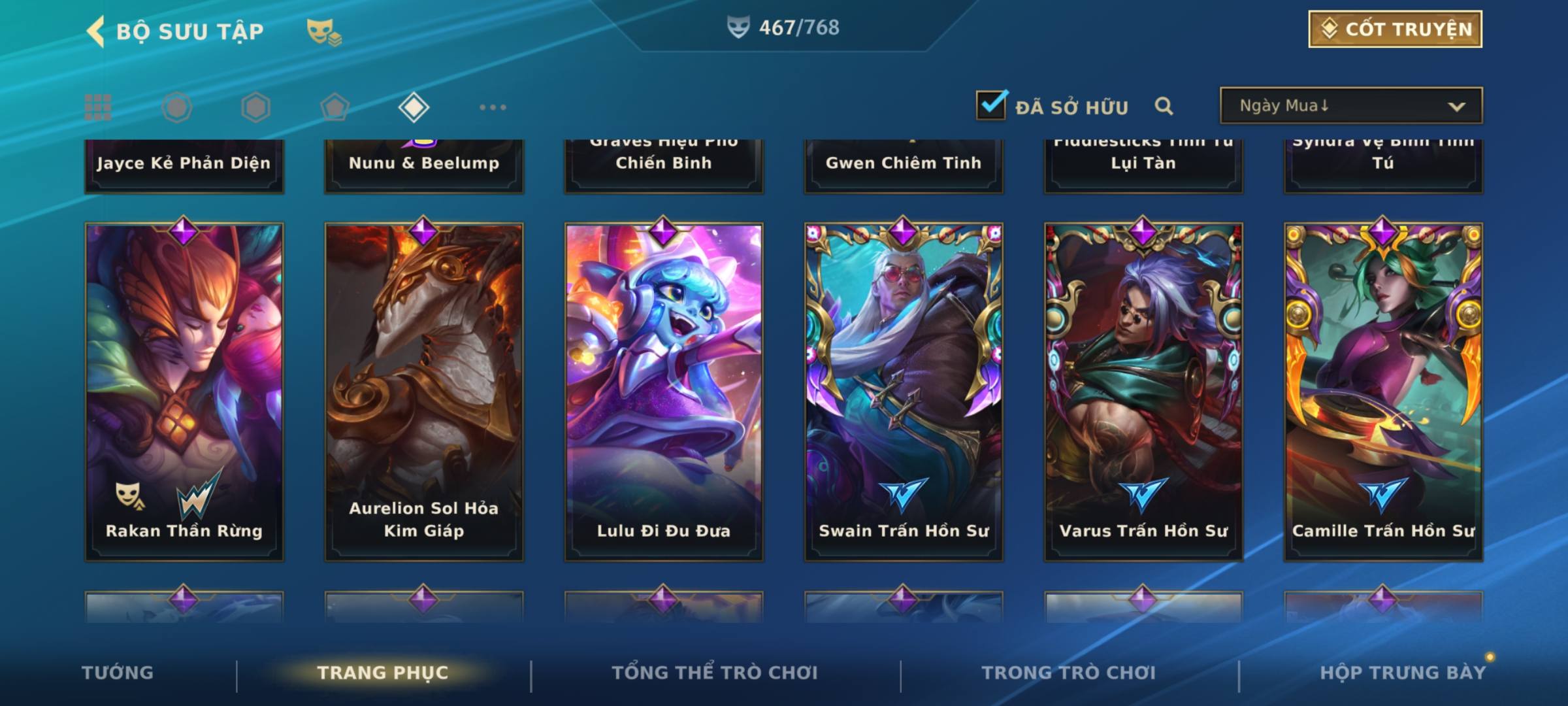Filter skins by the hexagon gem tier icon
The width and height of the screenshot is (1568, 706).
255,107
